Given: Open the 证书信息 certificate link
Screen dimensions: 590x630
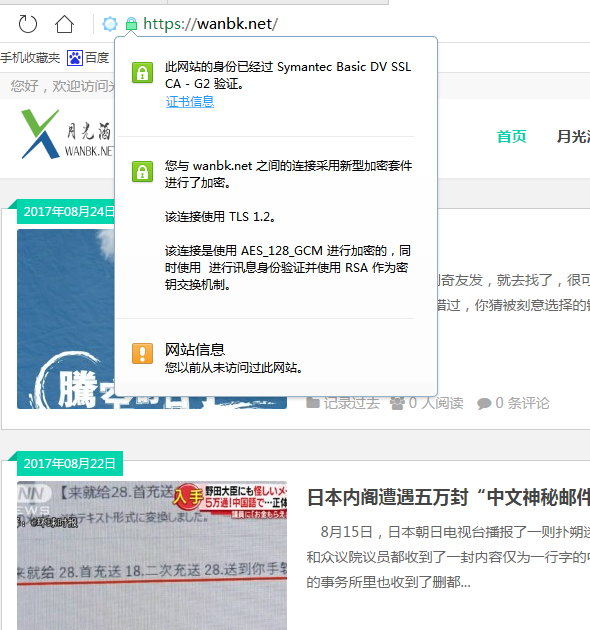Looking at the screenshot, I should point(190,102).
